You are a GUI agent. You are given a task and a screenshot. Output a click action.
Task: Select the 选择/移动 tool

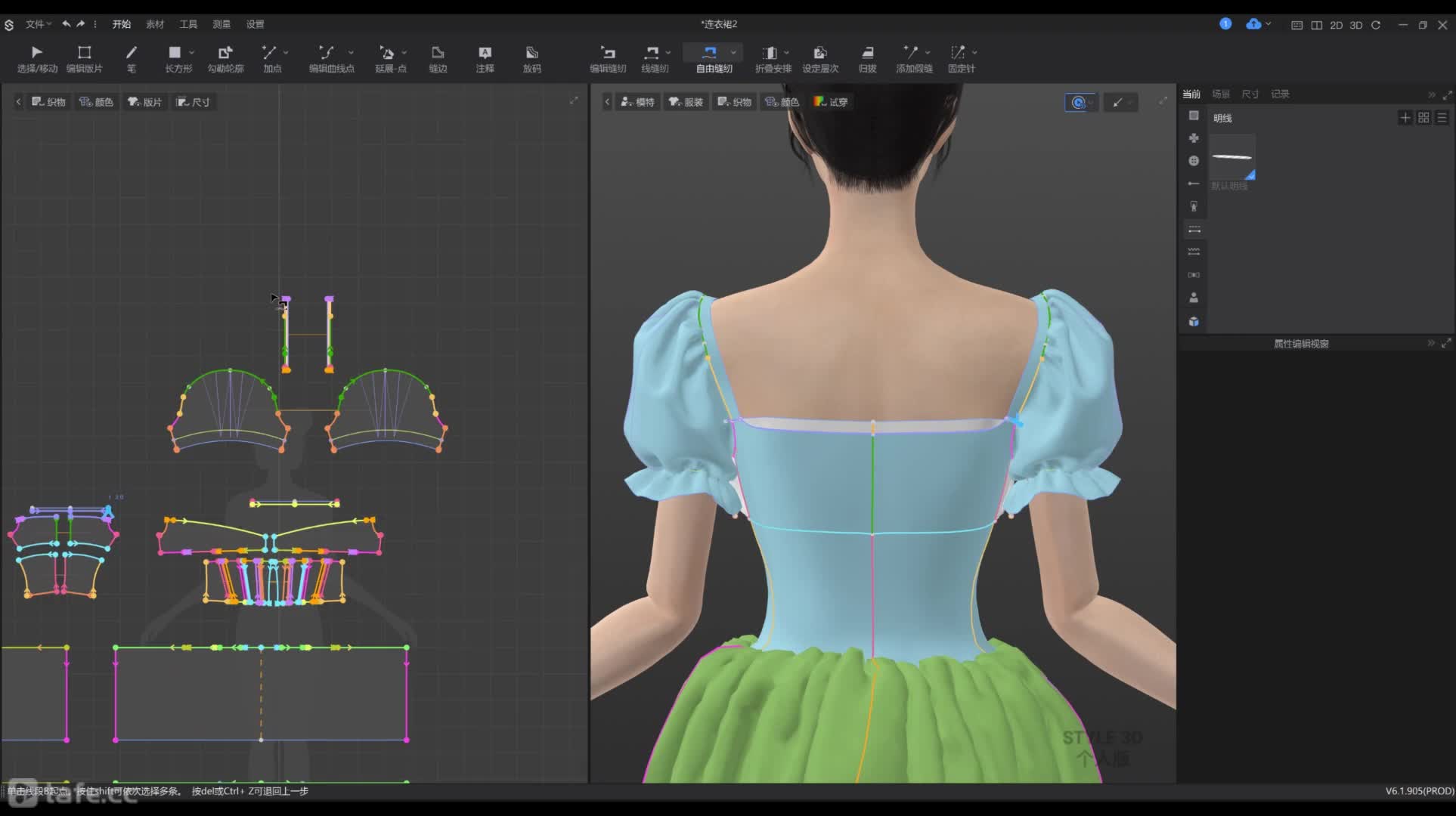pos(37,58)
